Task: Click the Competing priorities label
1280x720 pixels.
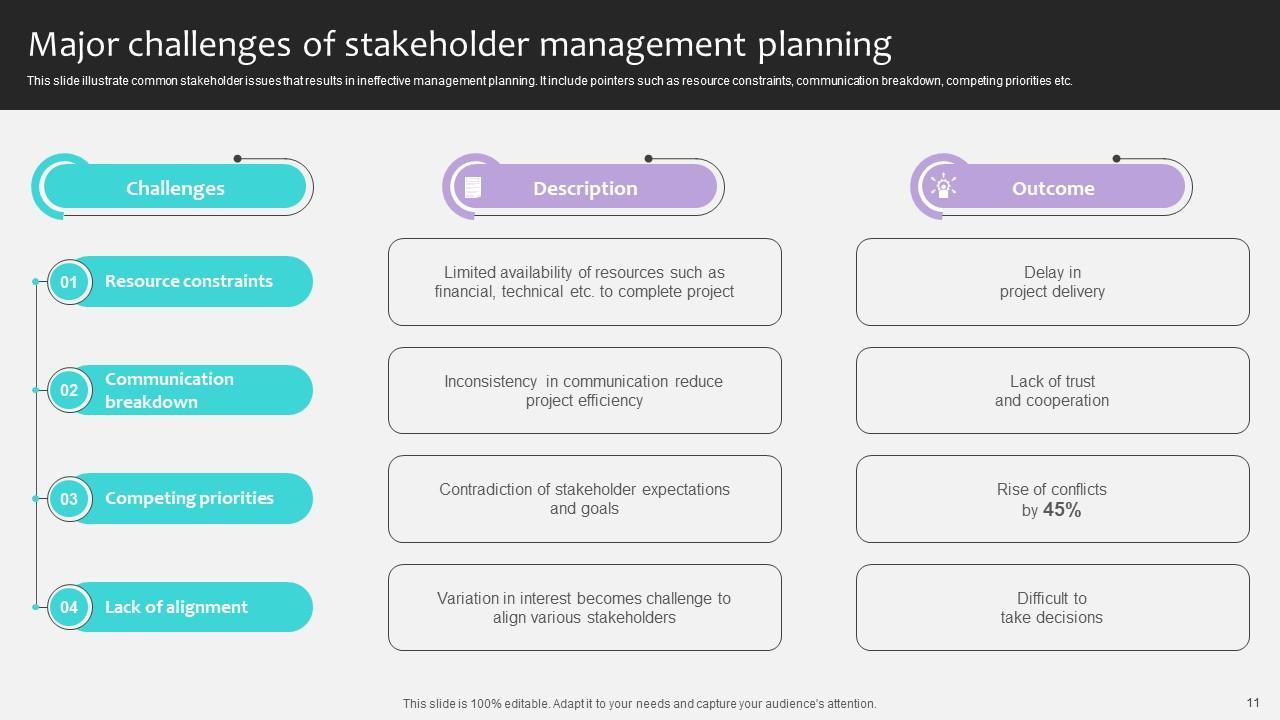Action: tap(189, 498)
